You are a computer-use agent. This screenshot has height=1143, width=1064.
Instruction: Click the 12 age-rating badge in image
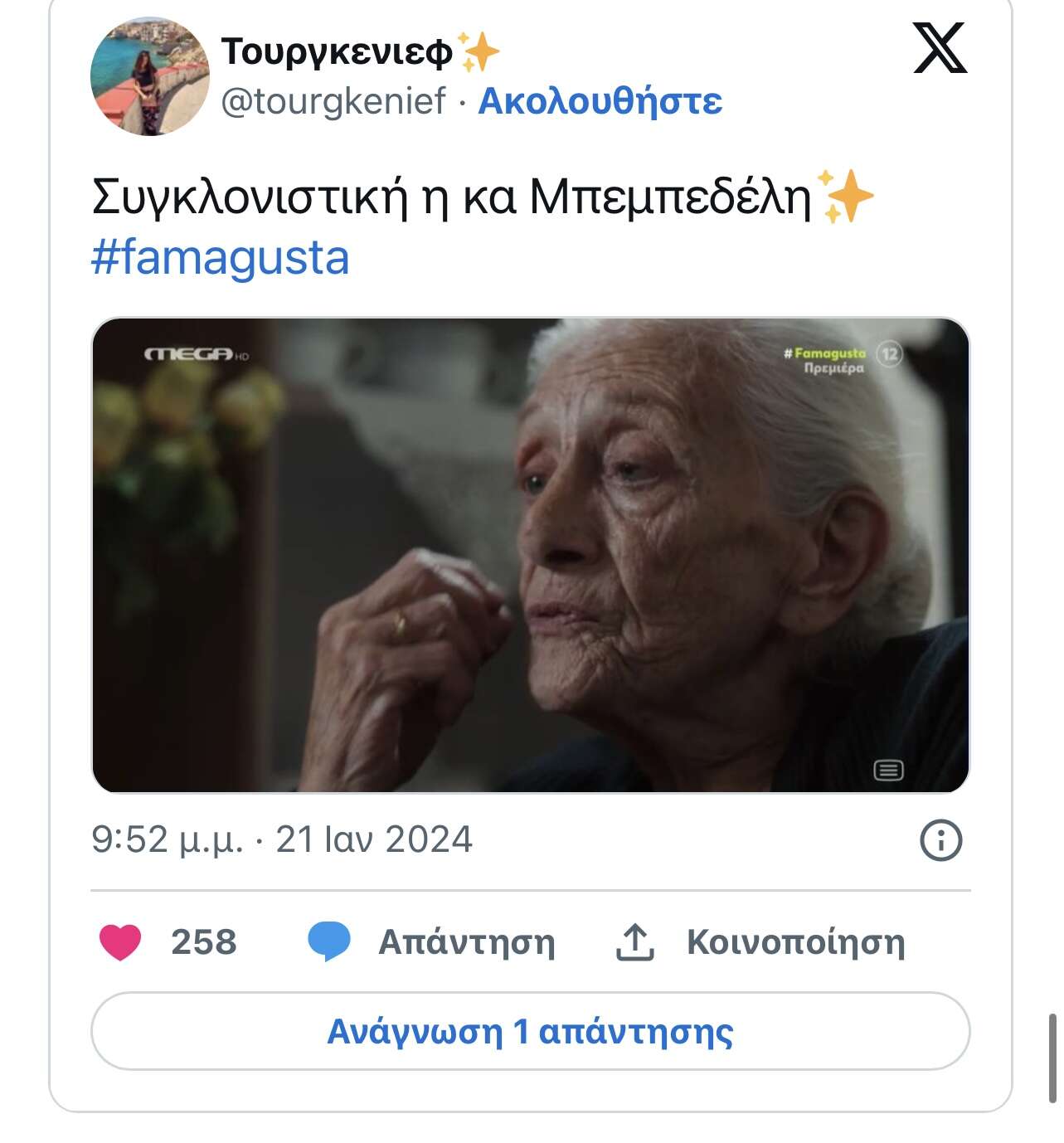coord(889,354)
